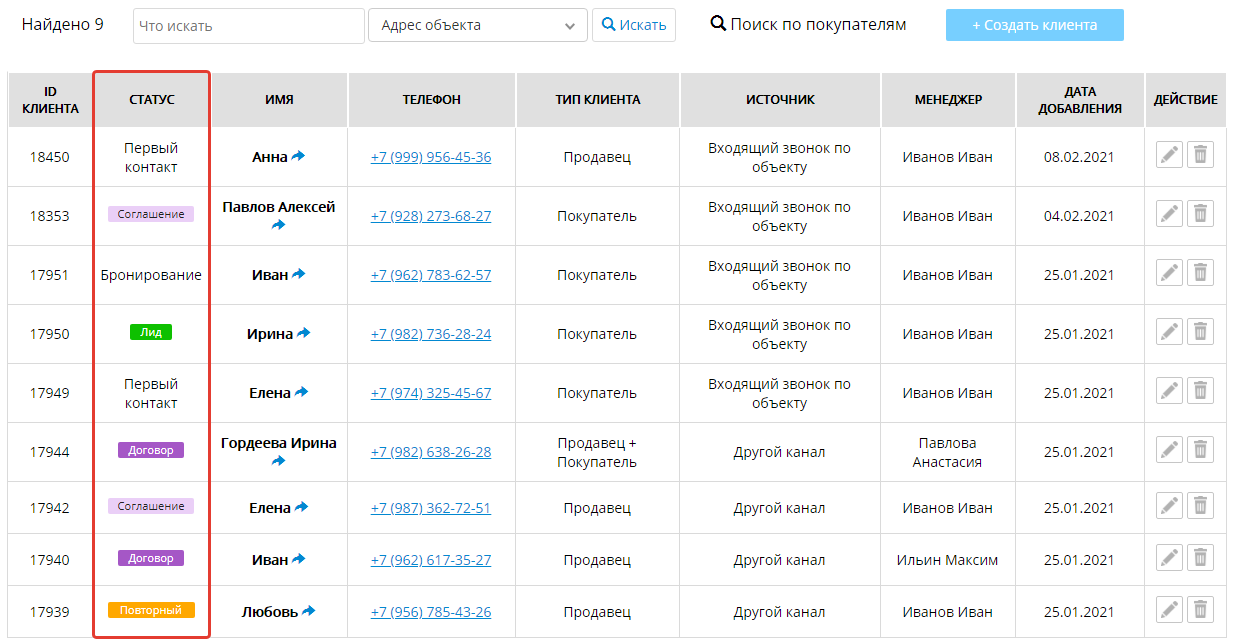
Task: Click the blue share arrow next to Анна
Action: click(x=298, y=156)
